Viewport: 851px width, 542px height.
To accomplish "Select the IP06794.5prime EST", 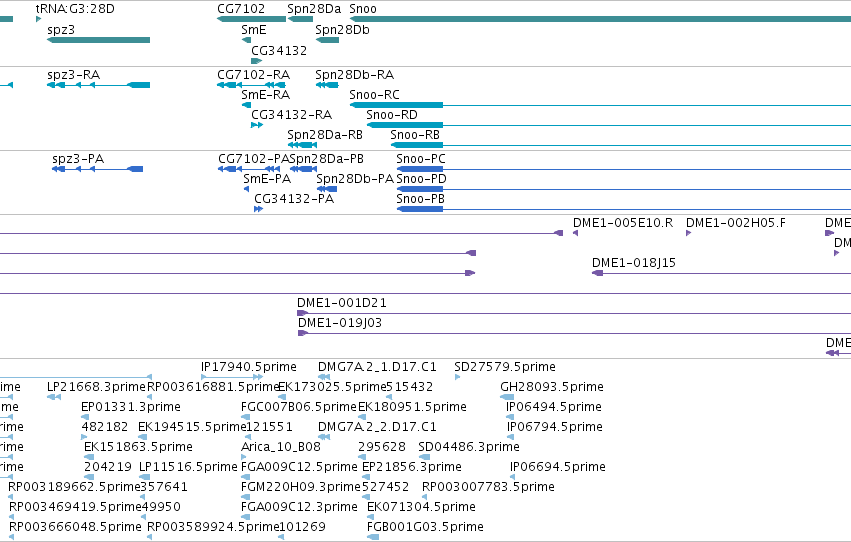I will tap(511, 437).
